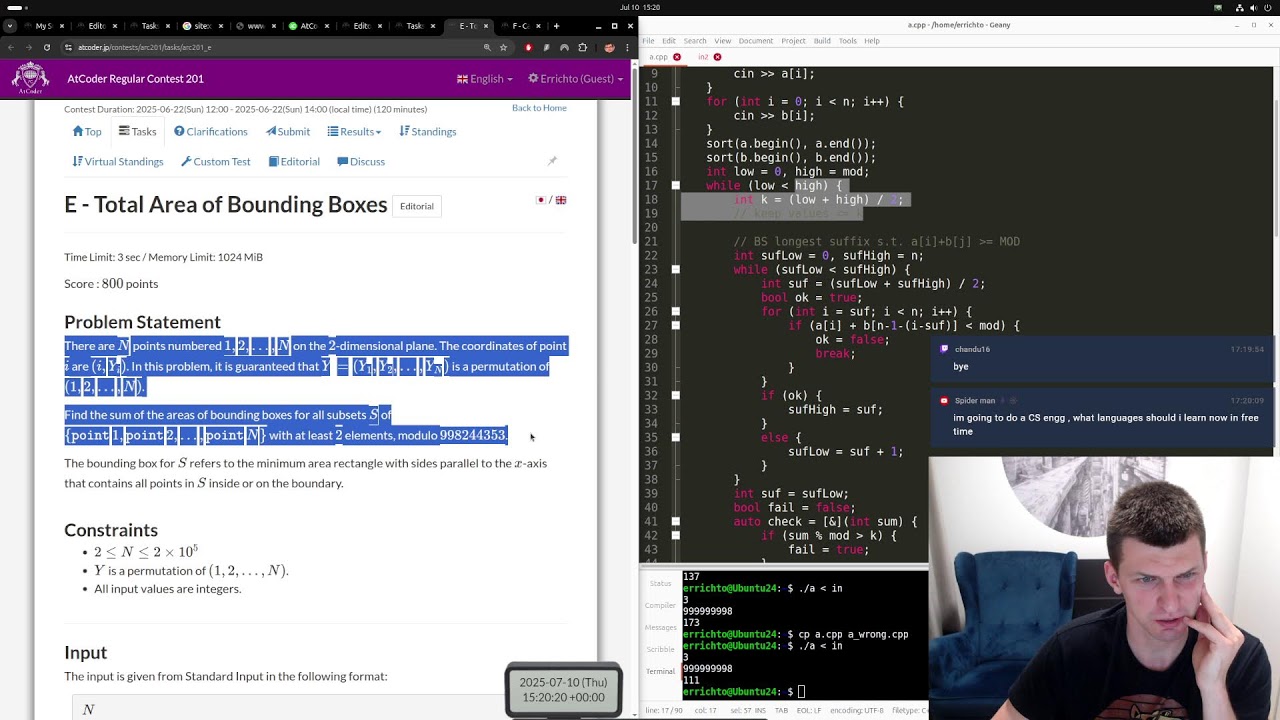The height and width of the screenshot is (720, 1280).
Task: Open Geany Edit menu
Action: coord(669,41)
